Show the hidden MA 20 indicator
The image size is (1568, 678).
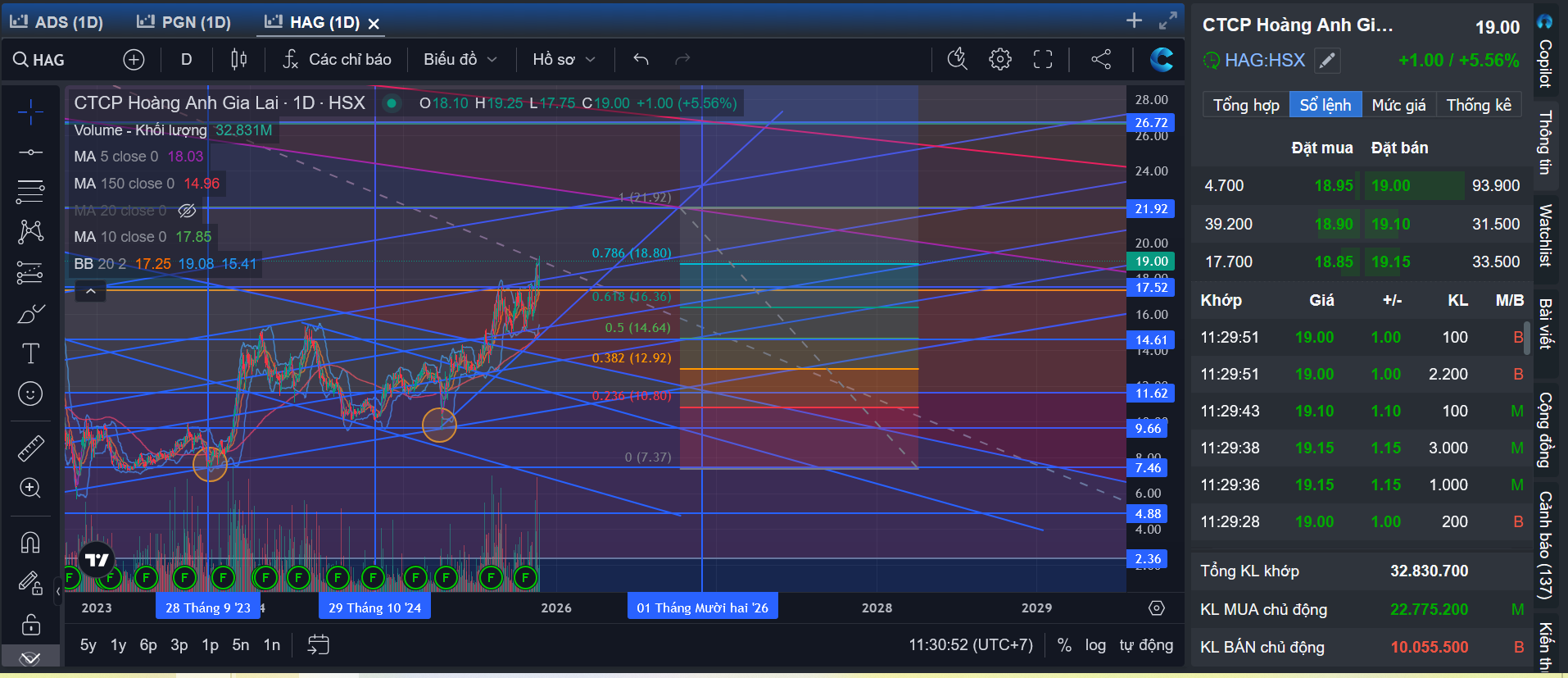tap(187, 211)
